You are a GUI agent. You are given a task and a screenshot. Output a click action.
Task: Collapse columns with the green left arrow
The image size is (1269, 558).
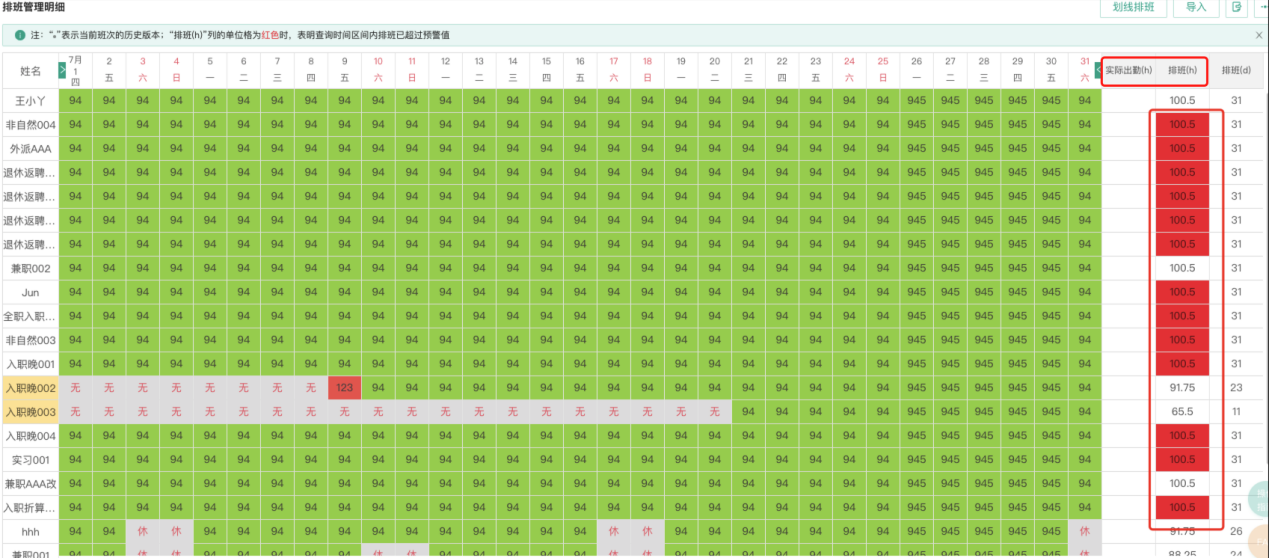[x=1098, y=70]
